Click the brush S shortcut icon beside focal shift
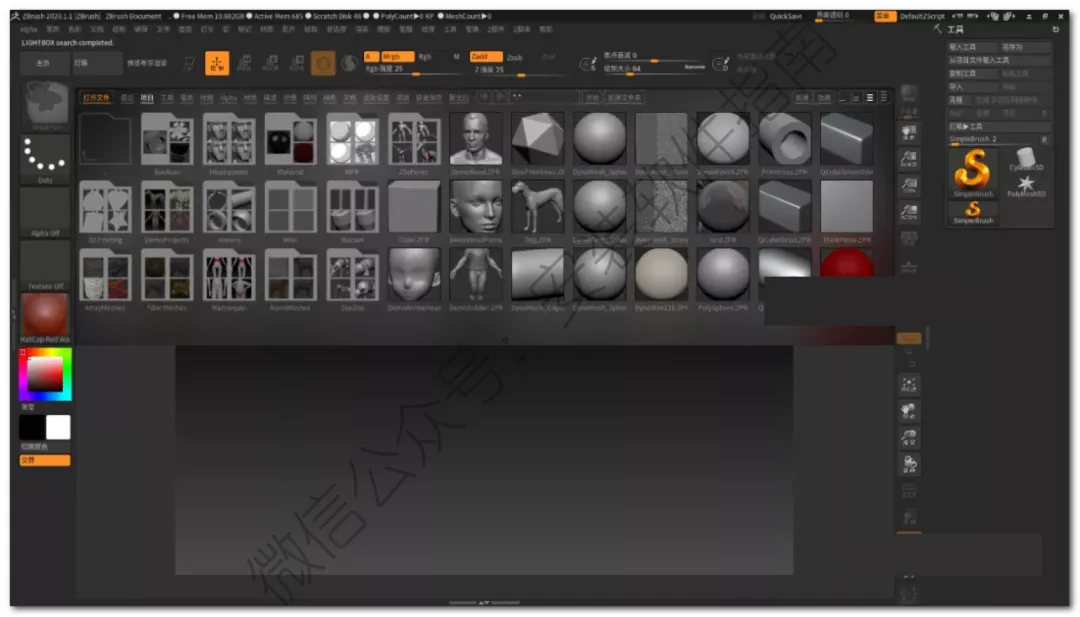 click(588, 64)
